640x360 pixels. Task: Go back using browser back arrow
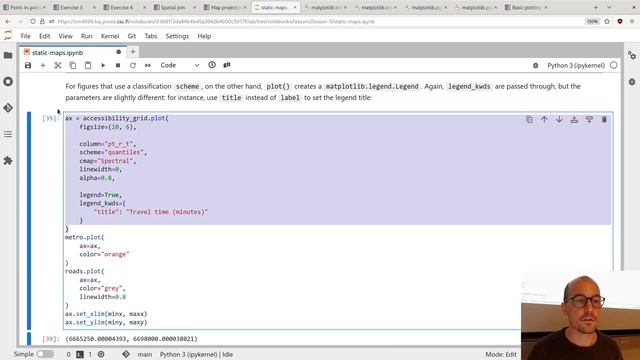point(8,21)
